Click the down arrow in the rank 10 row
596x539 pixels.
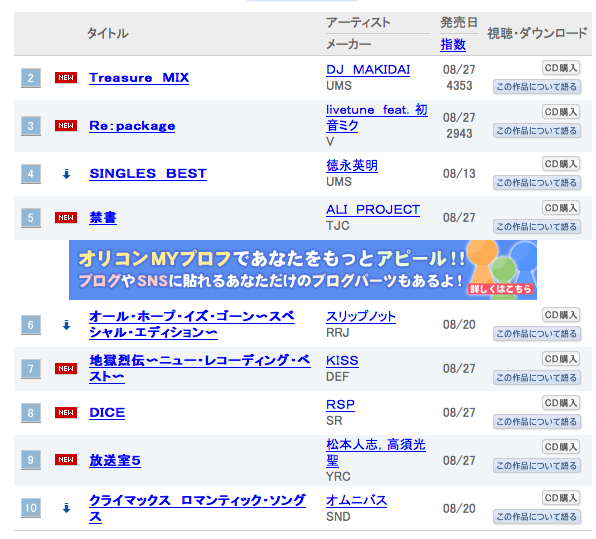66,508
